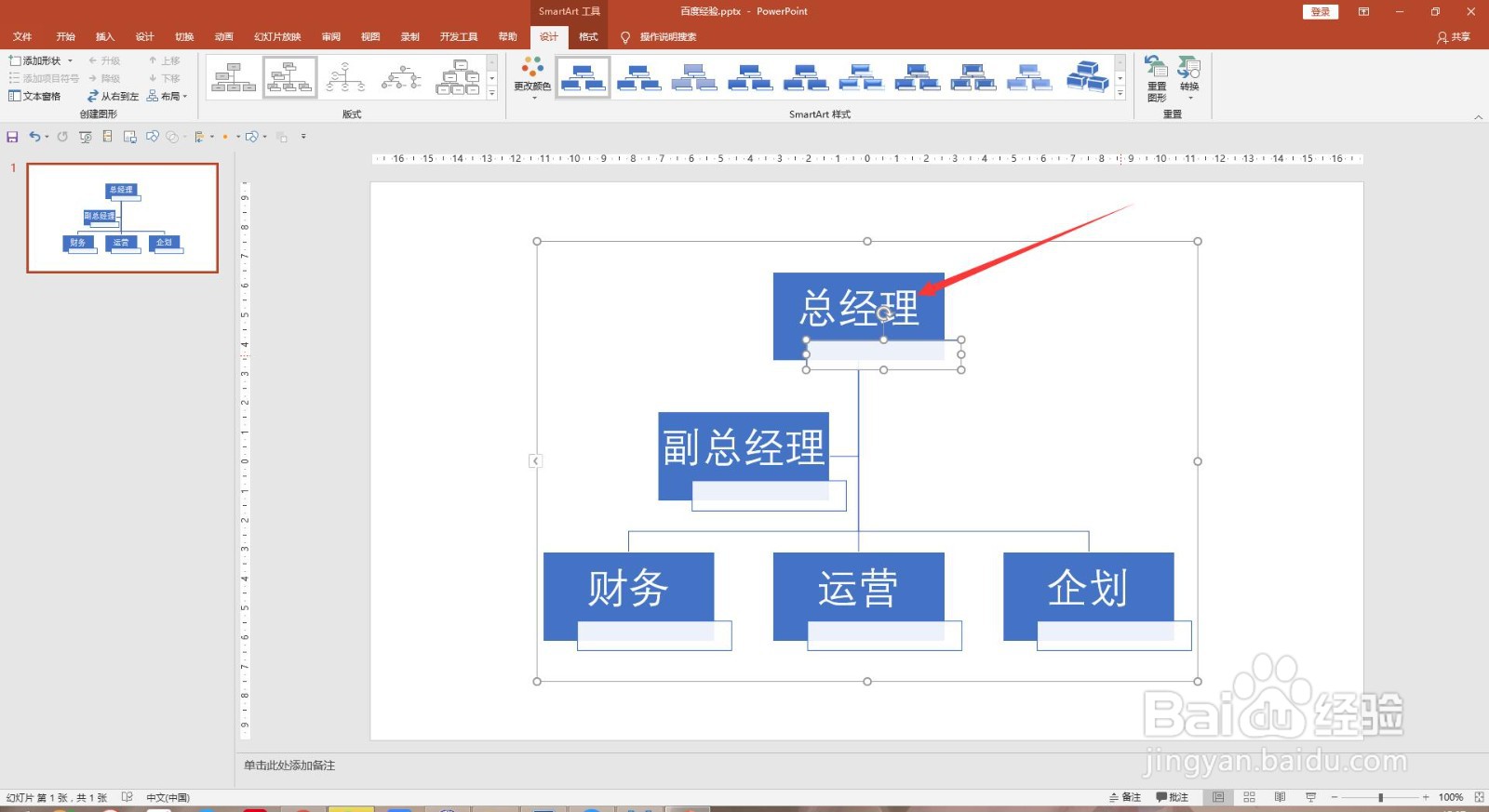The image size is (1489, 812).
Task: Expand the 版式 layouts gallery more arrow
Action: [492, 93]
